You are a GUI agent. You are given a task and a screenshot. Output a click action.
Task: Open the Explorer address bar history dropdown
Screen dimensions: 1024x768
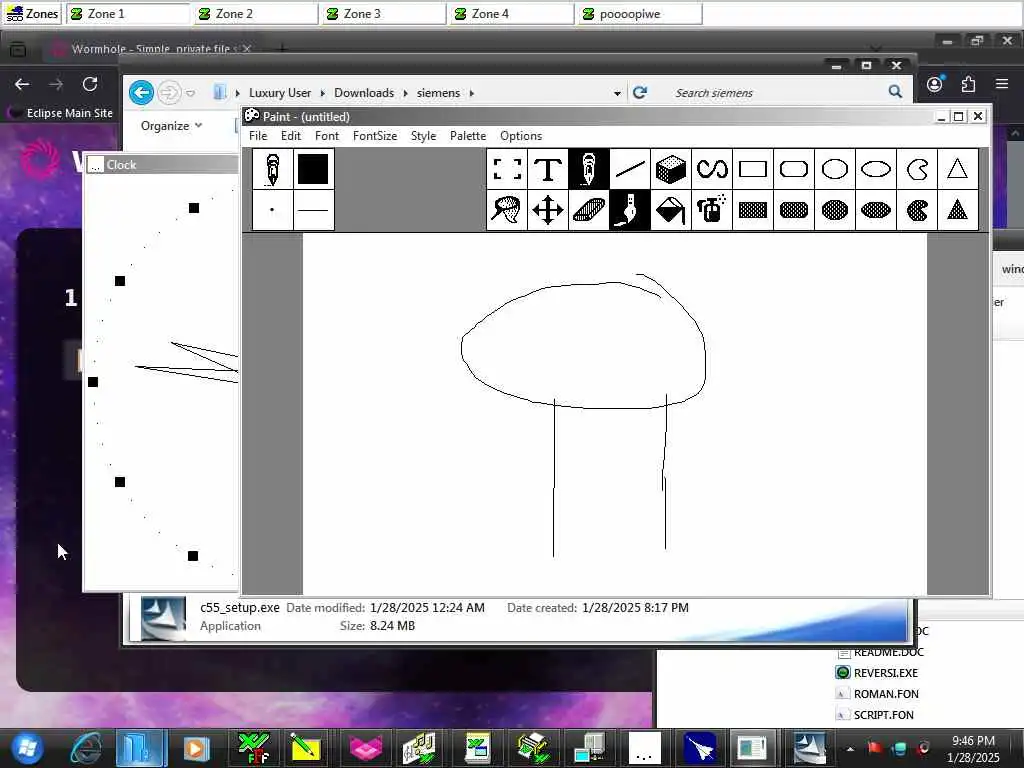[x=617, y=93]
